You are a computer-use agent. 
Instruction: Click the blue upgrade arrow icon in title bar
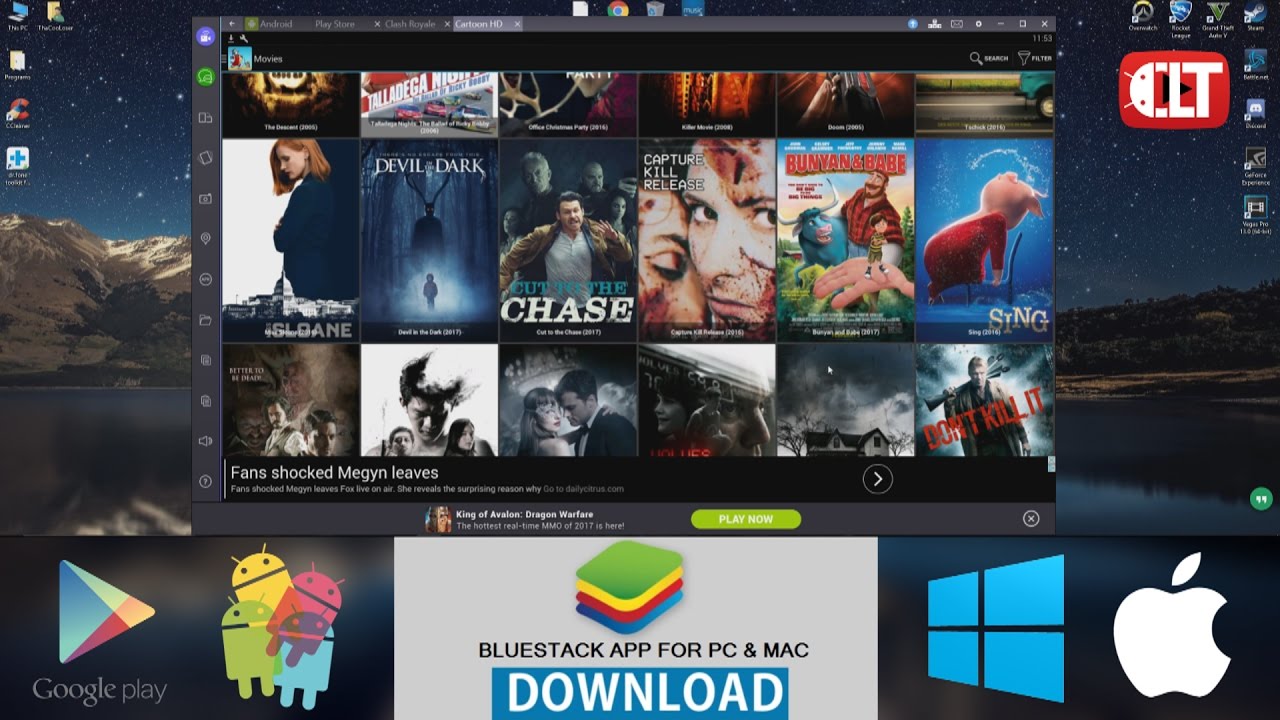913,24
